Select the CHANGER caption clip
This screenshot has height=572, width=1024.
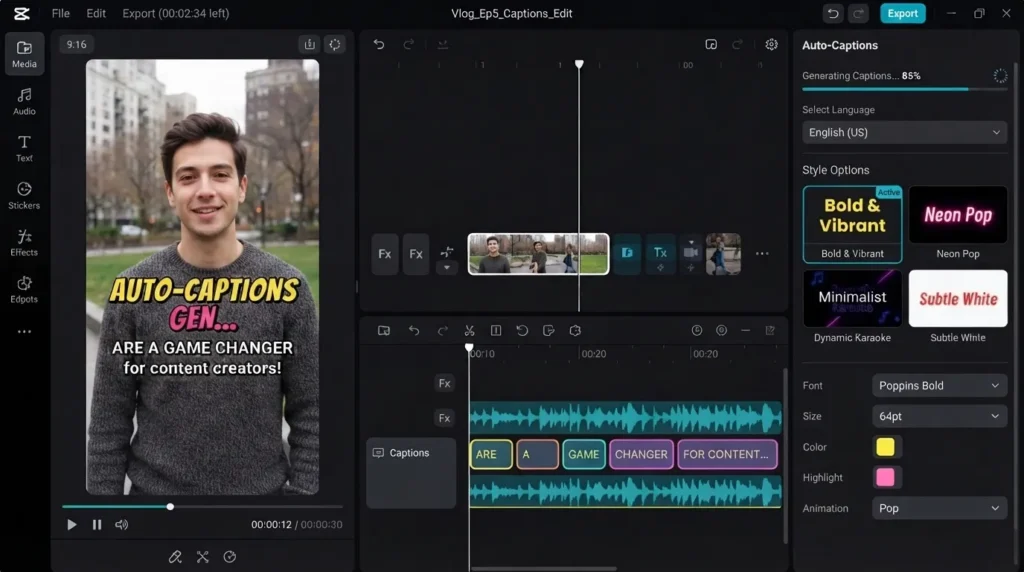641,454
